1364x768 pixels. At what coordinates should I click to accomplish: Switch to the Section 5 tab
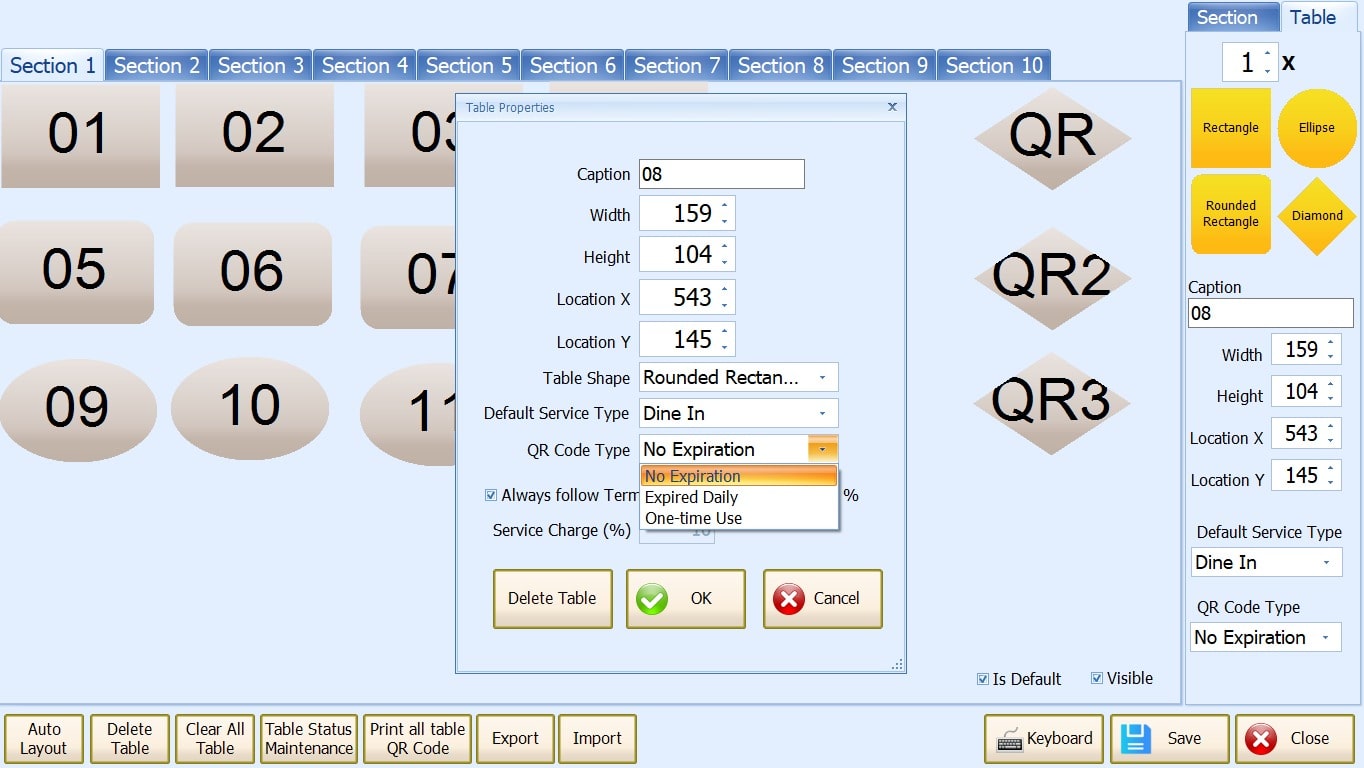coord(468,66)
